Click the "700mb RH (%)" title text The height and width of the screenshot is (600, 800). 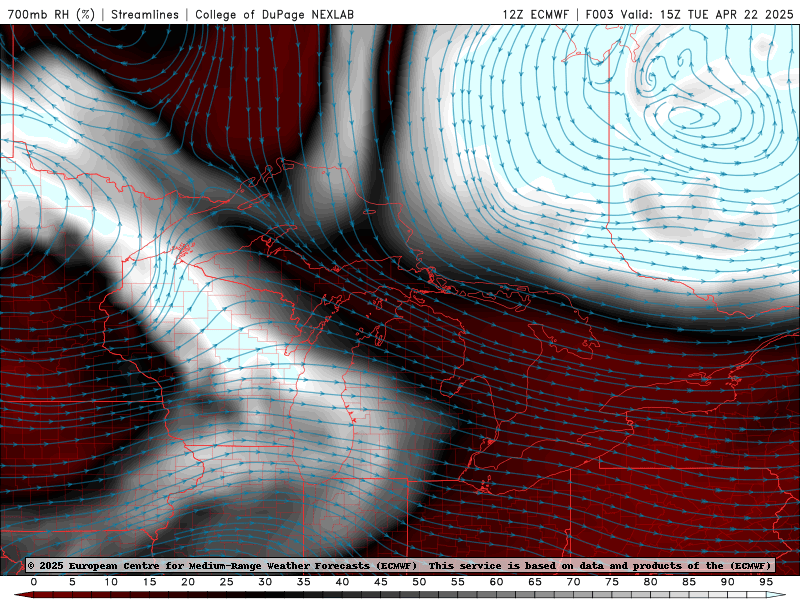[x=51, y=14]
